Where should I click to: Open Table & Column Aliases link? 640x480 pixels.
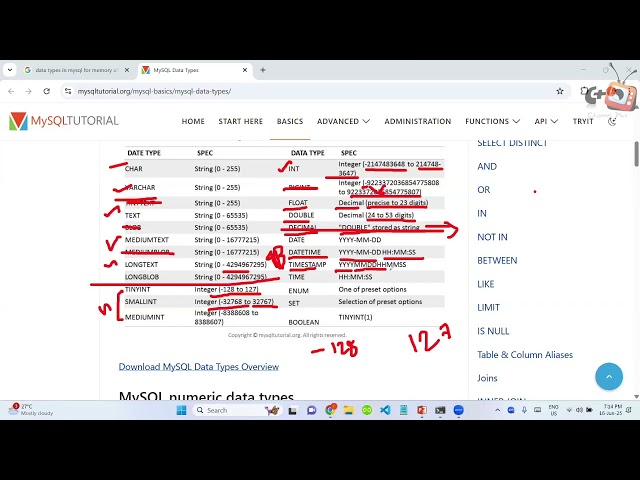click(525, 355)
